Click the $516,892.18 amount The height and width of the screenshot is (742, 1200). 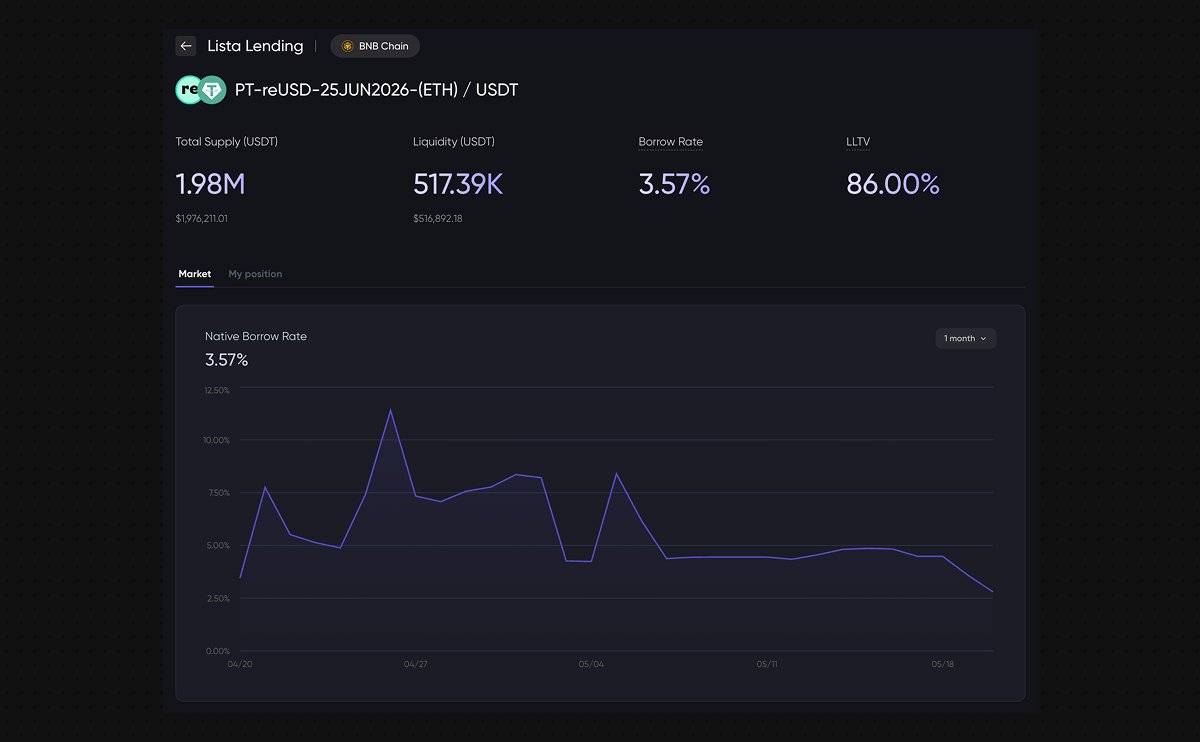[438, 218]
